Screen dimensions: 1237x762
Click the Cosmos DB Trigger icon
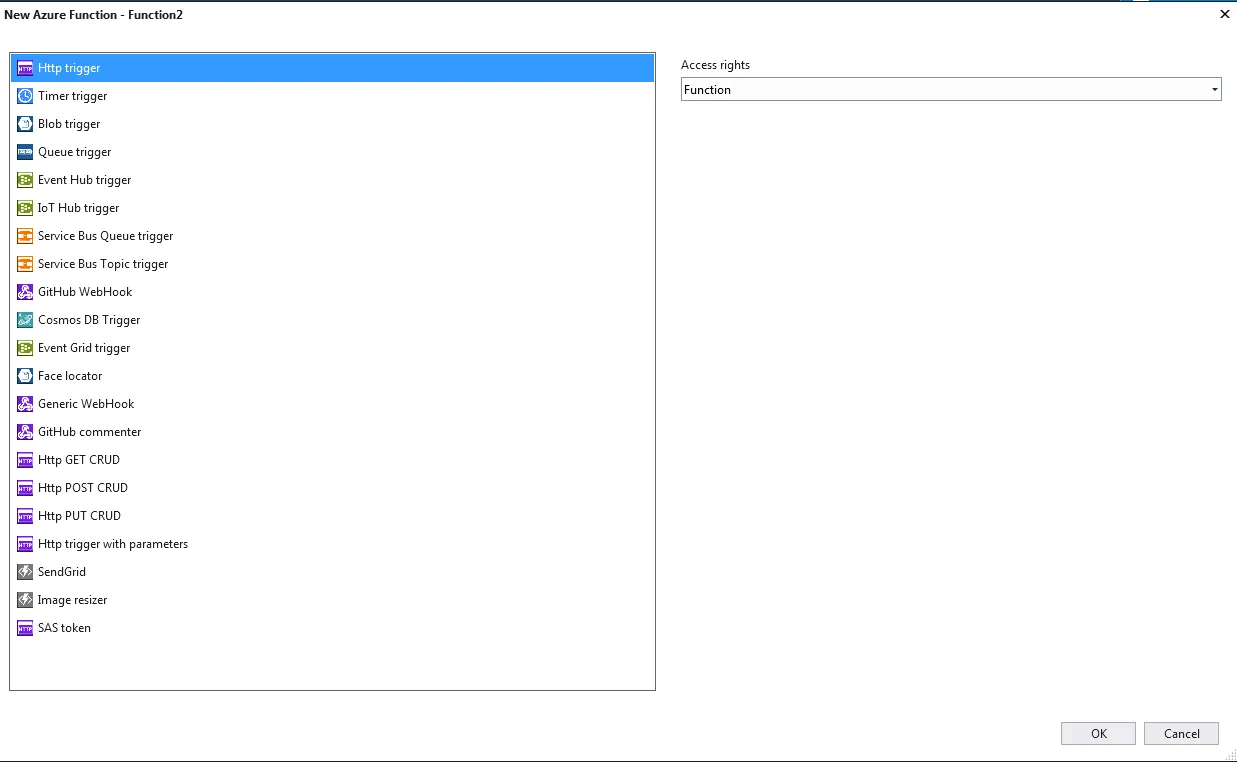coord(25,320)
